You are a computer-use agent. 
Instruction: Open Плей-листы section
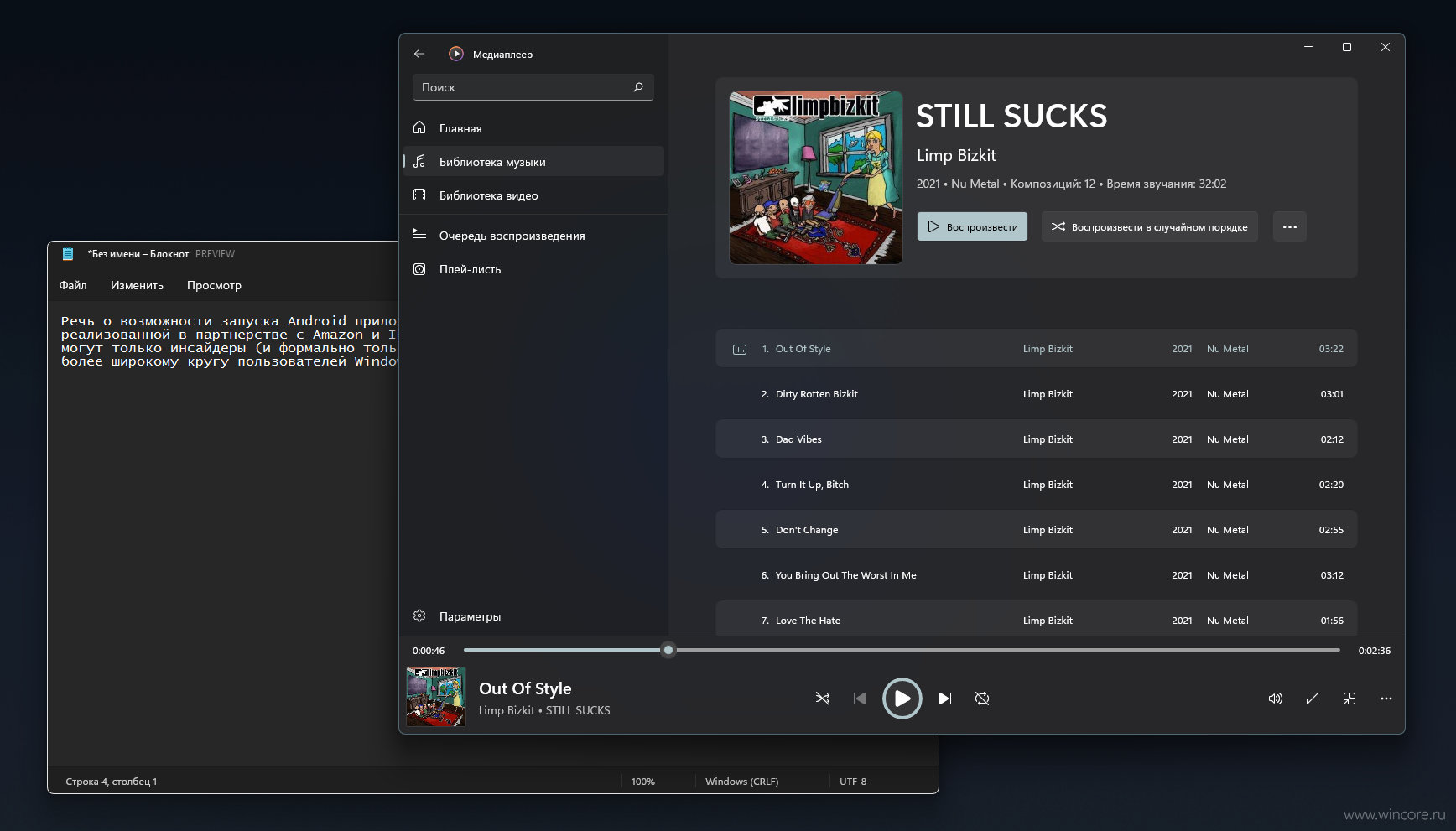coord(533,269)
